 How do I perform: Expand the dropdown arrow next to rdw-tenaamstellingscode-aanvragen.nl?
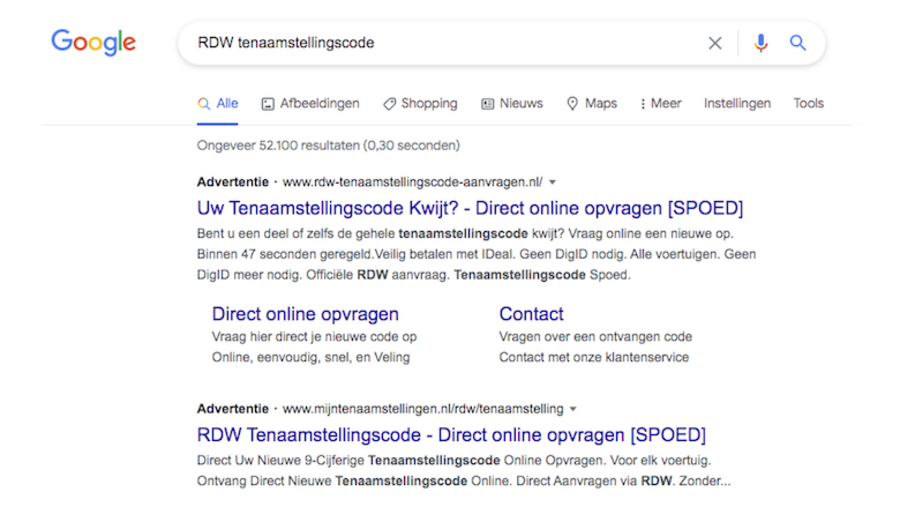[x=552, y=183]
